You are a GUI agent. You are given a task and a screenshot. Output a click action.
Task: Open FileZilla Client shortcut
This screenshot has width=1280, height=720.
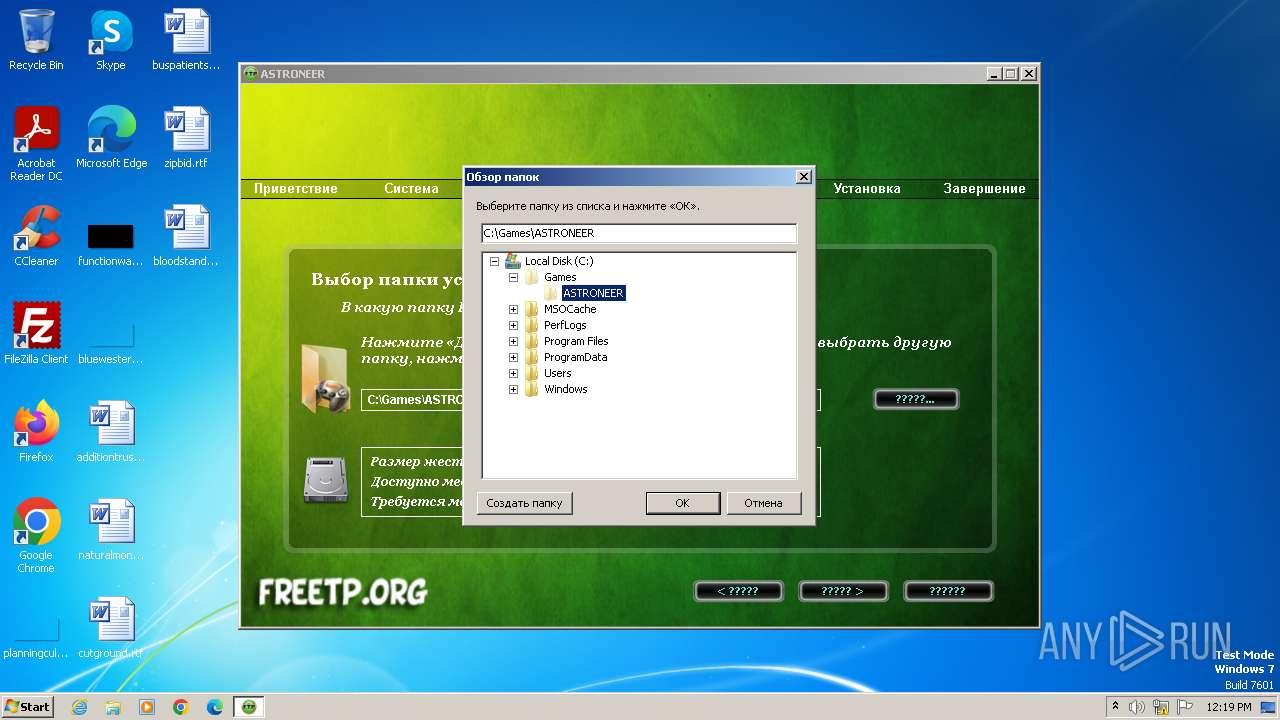pyautogui.click(x=36, y=334)
